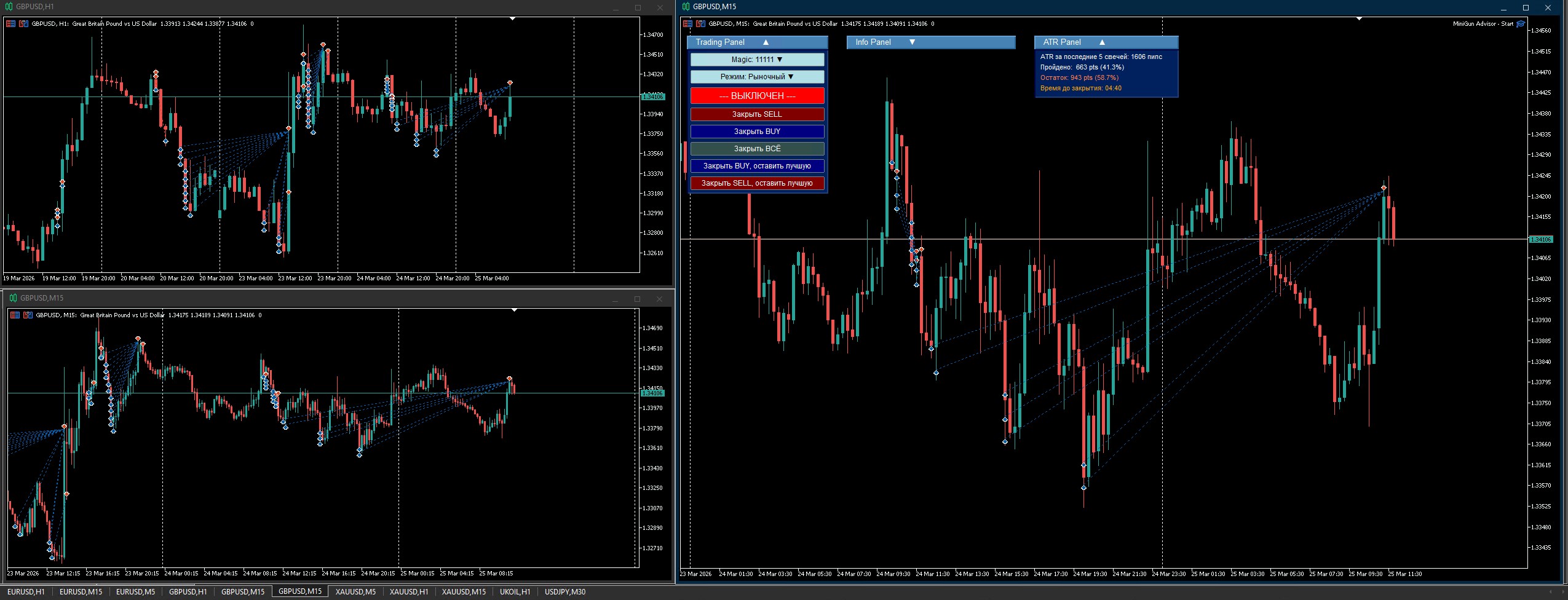Expand the Info Panel header
The image size is (1568, 600).
click(x=931, y=42)
